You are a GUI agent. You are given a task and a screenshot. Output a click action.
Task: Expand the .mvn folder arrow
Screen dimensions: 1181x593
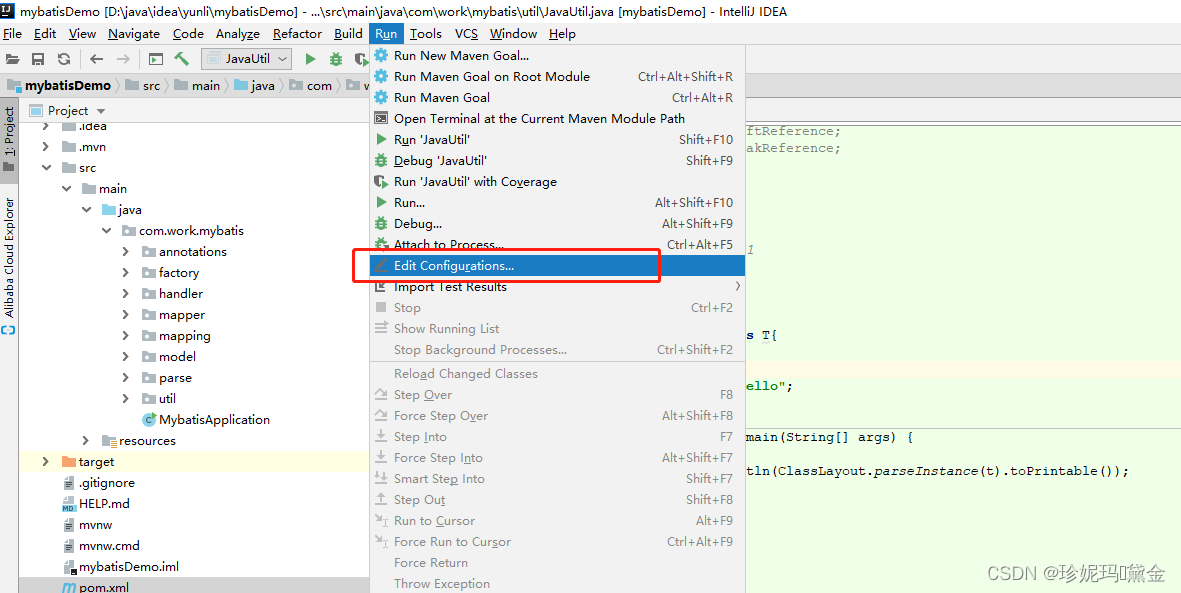point(46,147)
